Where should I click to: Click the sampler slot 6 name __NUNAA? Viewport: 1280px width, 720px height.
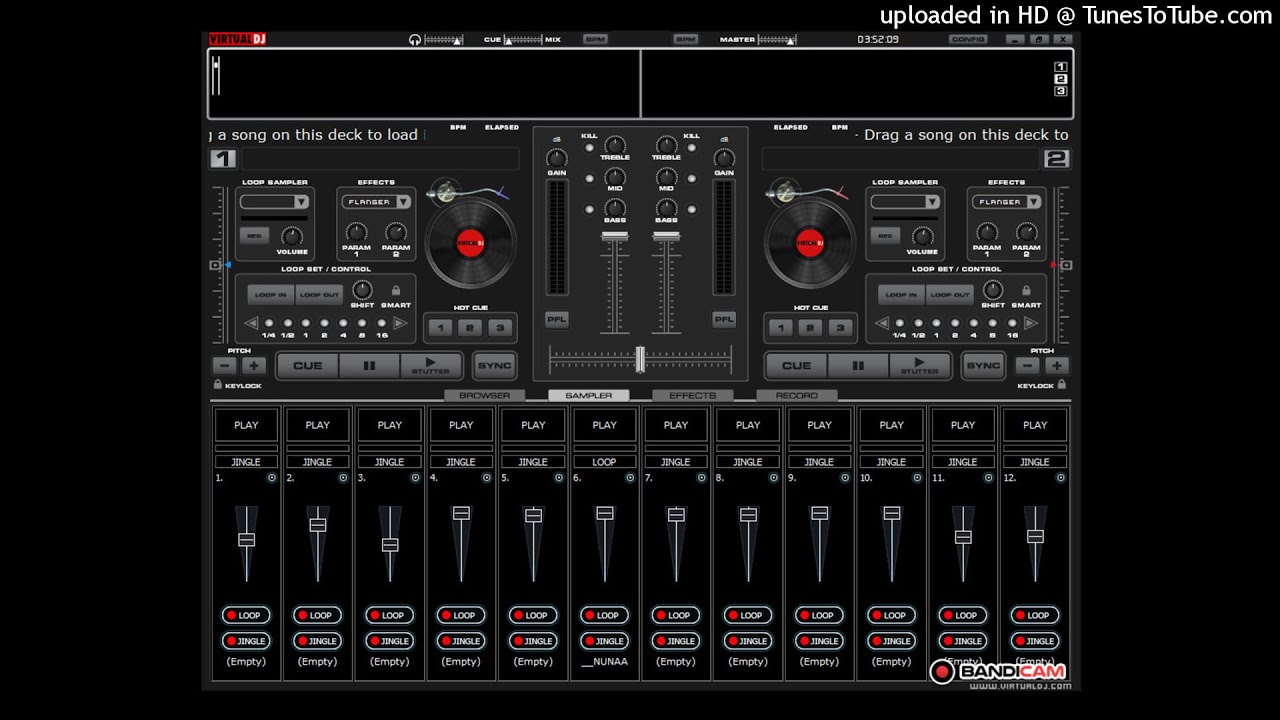pos(605,661)
